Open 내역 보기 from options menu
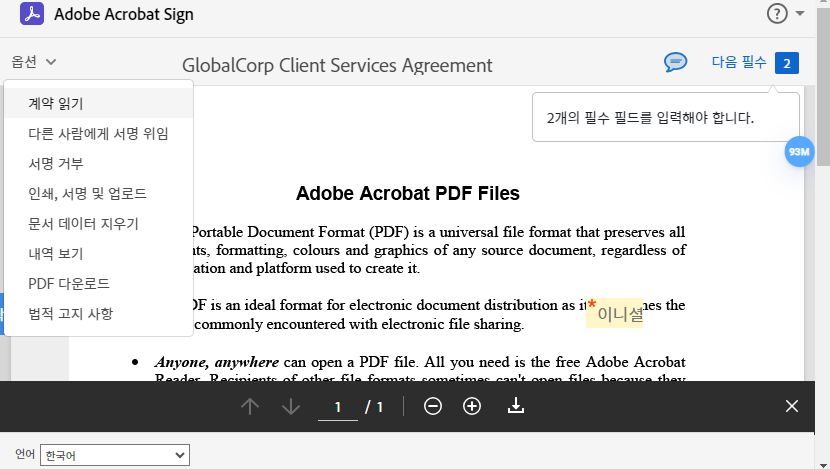Screen dimensions: 830x469 tap(98, 254)
